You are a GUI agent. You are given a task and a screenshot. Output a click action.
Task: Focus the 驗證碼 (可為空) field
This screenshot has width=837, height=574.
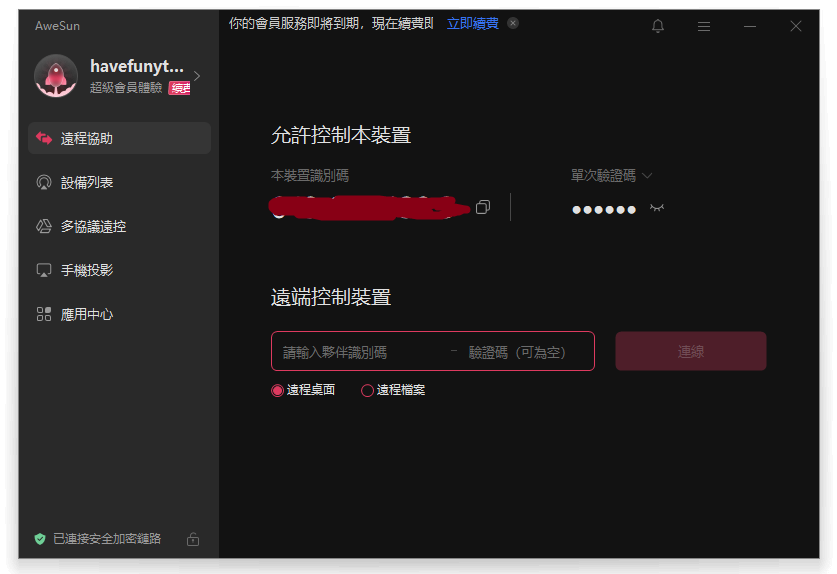pyautogui.click(x=517, y=352)
